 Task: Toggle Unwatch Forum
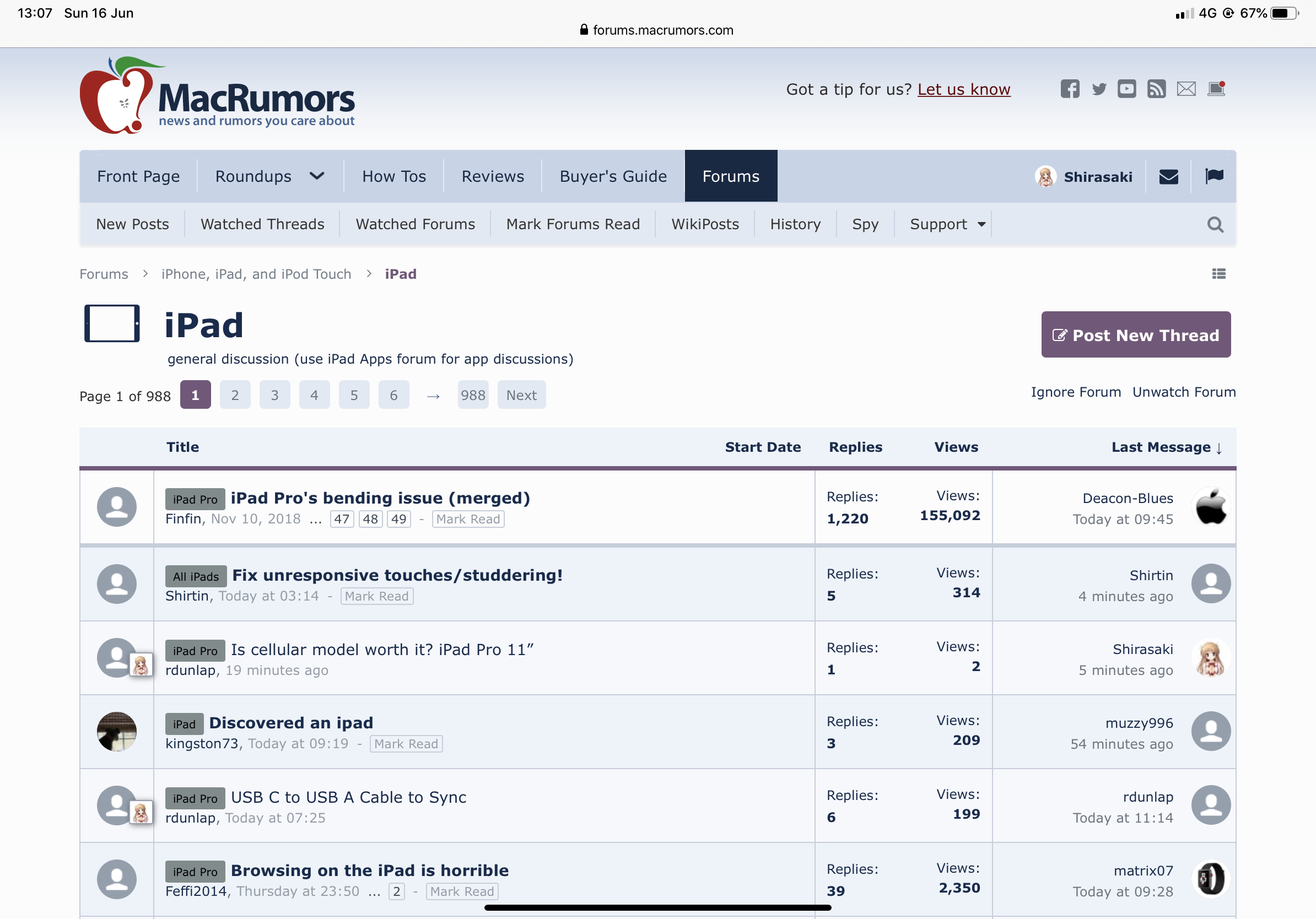click(x=1184, y=392)
